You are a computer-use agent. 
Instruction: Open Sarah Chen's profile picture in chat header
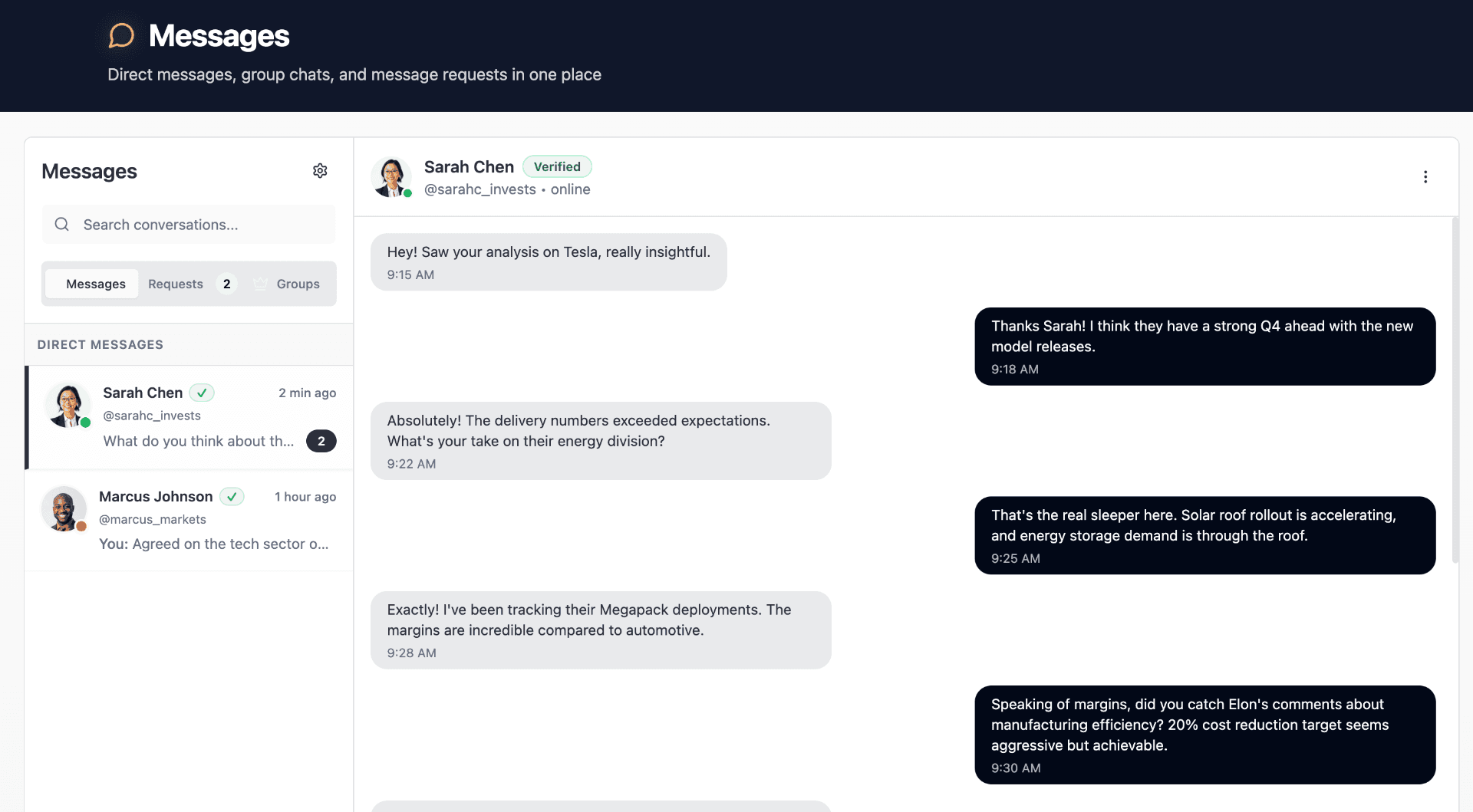pos(392,177)
